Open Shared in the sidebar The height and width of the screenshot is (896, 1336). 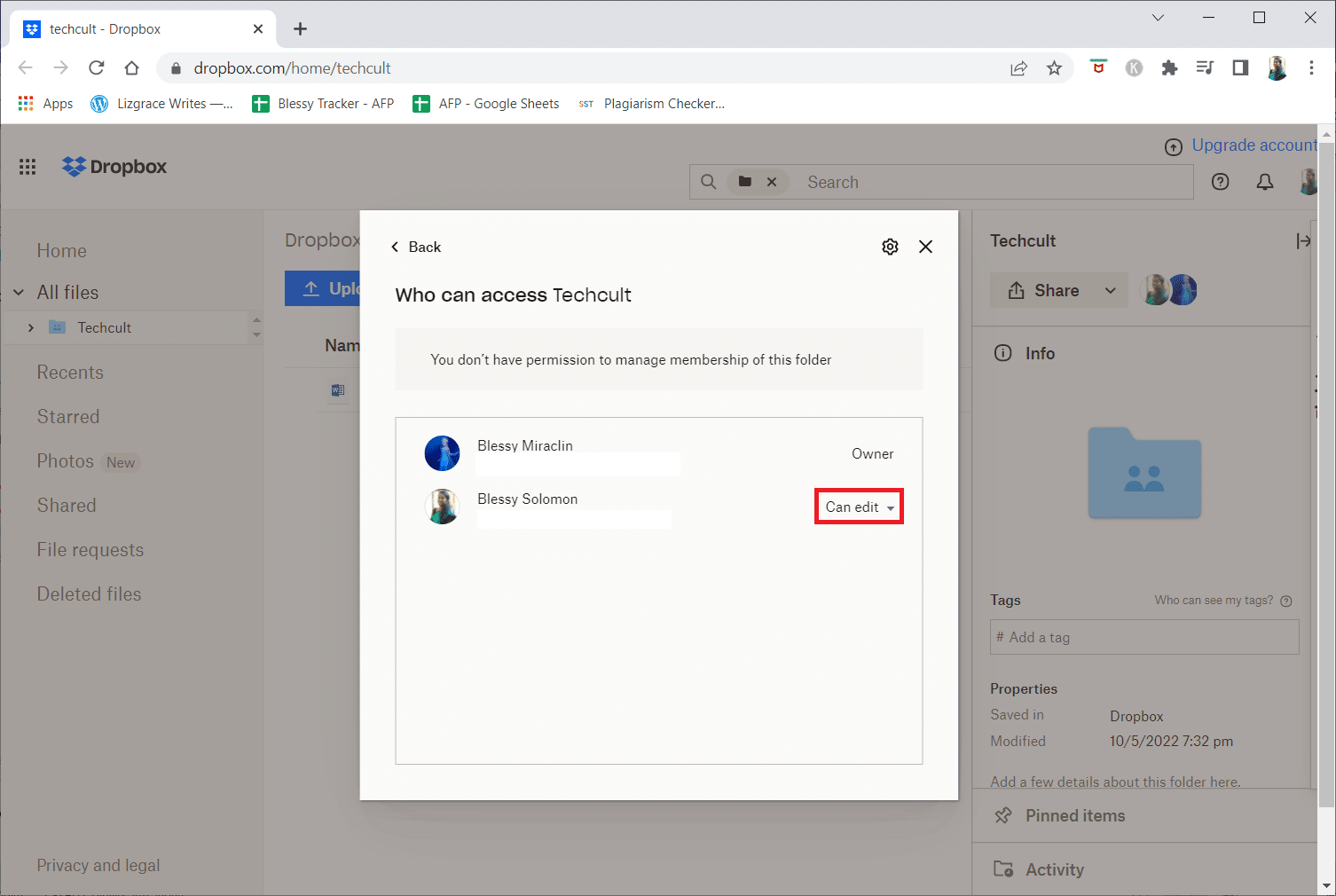tap(67, 506)
